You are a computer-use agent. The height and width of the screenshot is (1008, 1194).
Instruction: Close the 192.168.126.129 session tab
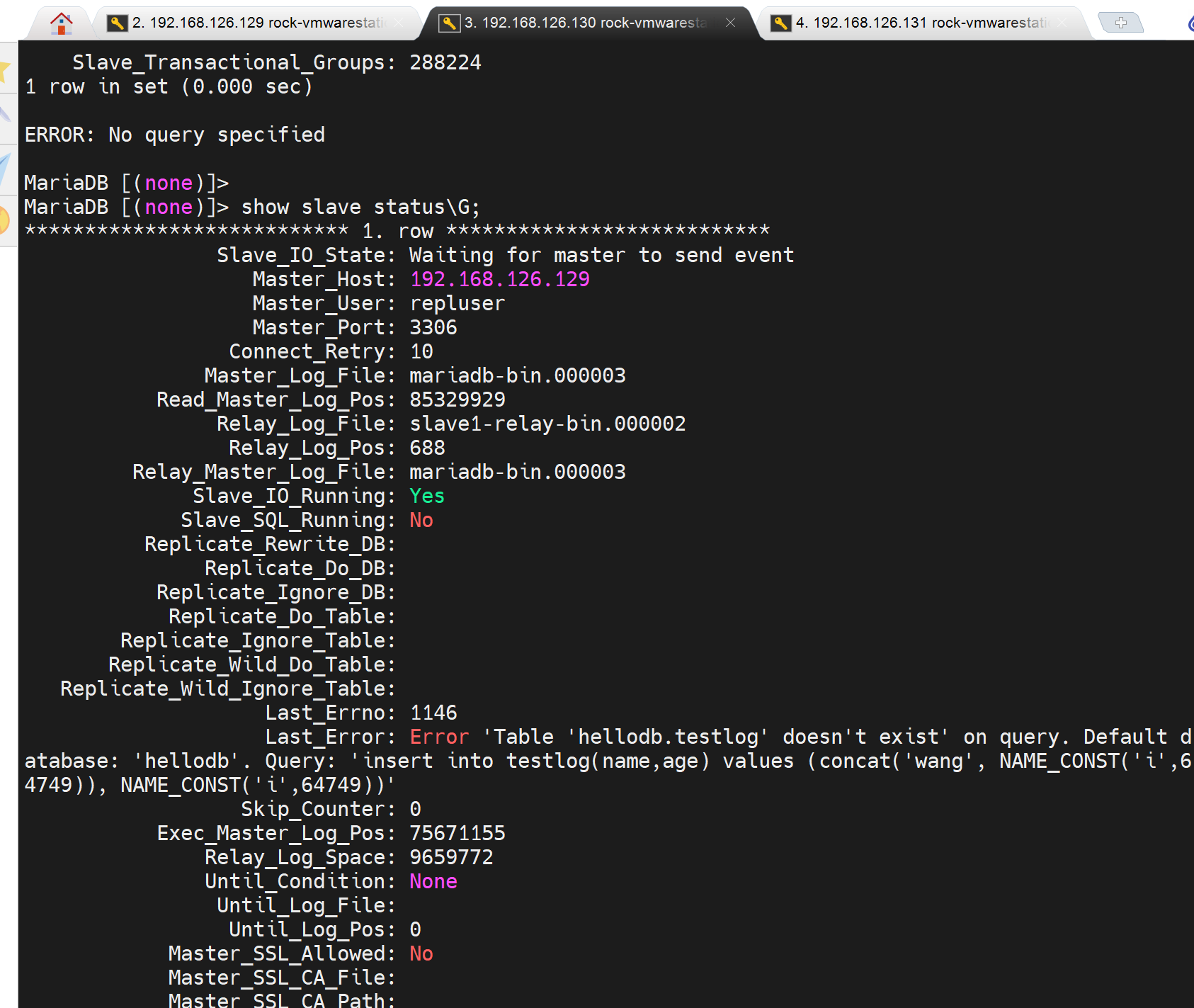click(399, 23)
